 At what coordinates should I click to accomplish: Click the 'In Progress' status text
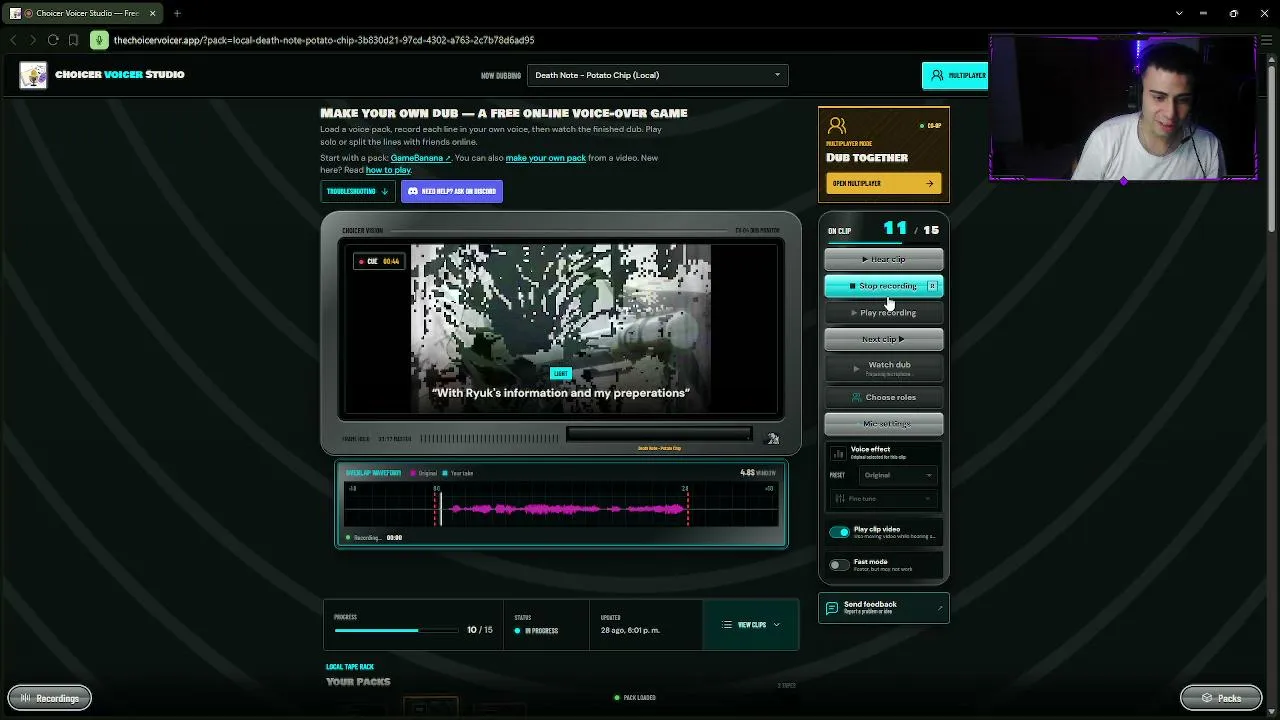click(x=541, y=631)
